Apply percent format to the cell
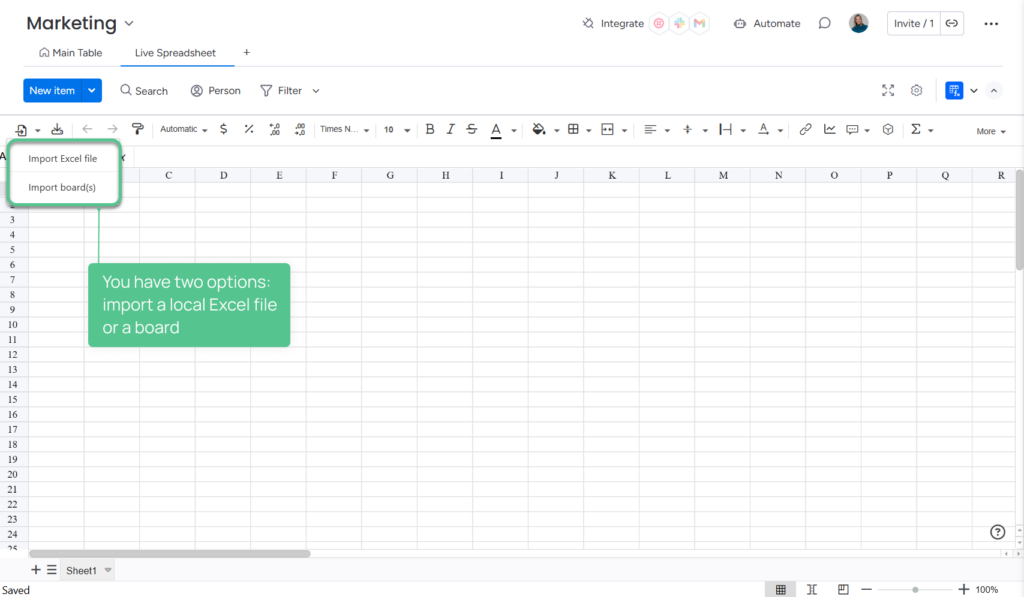 click(248, 130)
